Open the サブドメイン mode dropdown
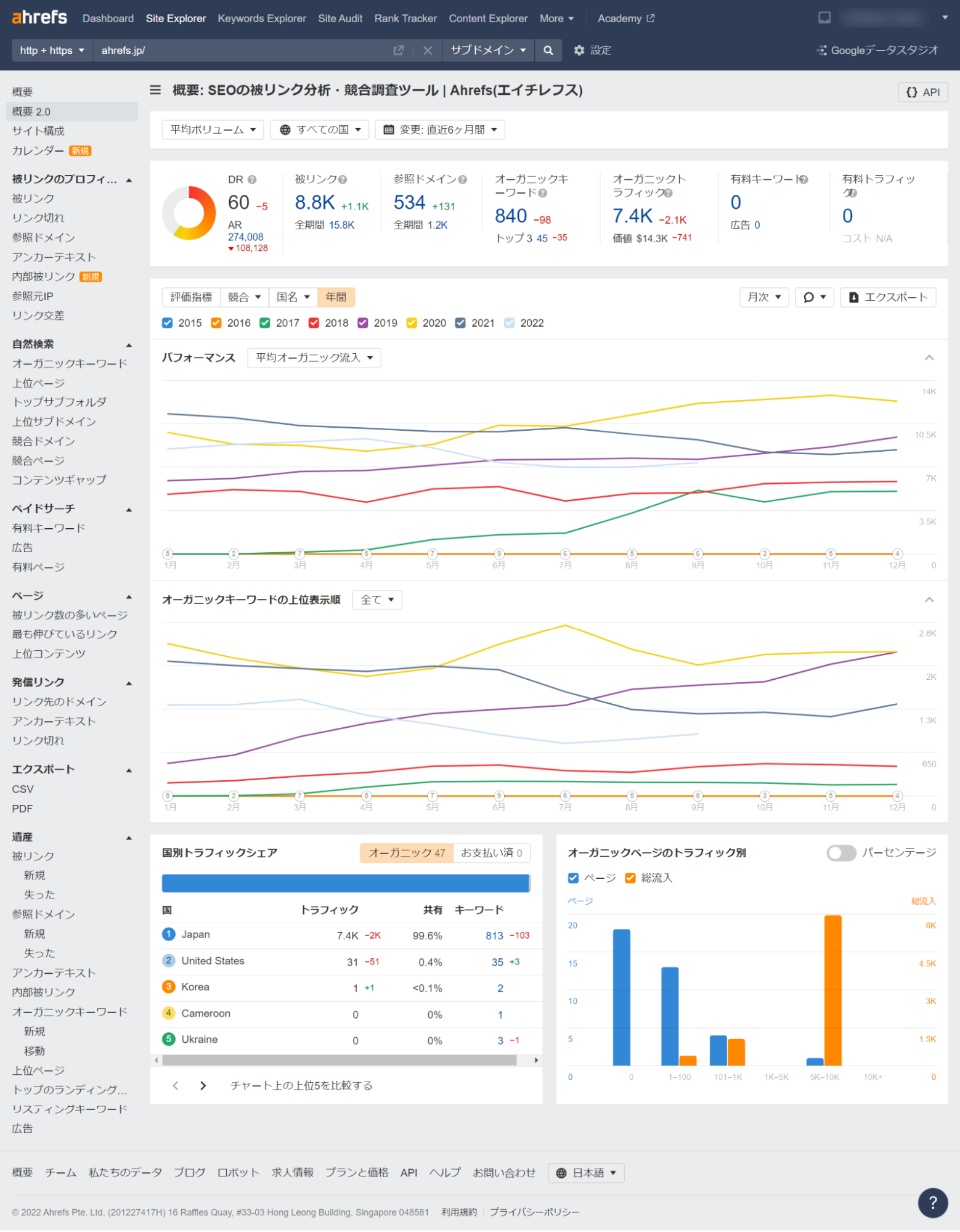The height and width of the screenshot is (1232, 960). point(488,51)
